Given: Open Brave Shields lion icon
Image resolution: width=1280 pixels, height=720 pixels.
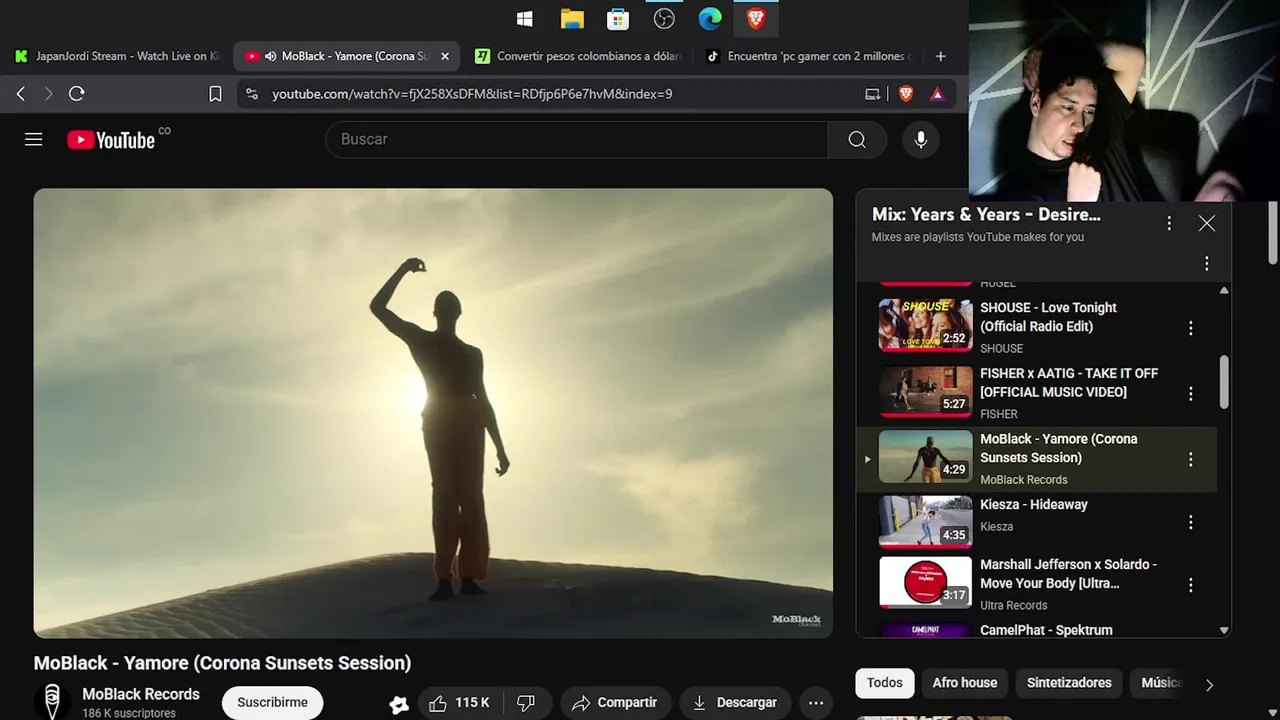Looking at the screenshot, I should (x=906, y=94).
